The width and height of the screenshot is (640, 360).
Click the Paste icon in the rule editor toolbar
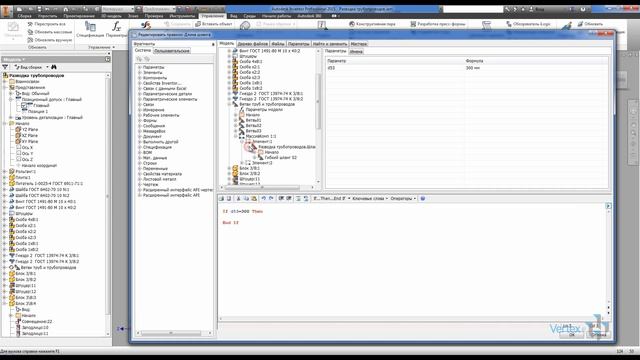click(254, 198)
